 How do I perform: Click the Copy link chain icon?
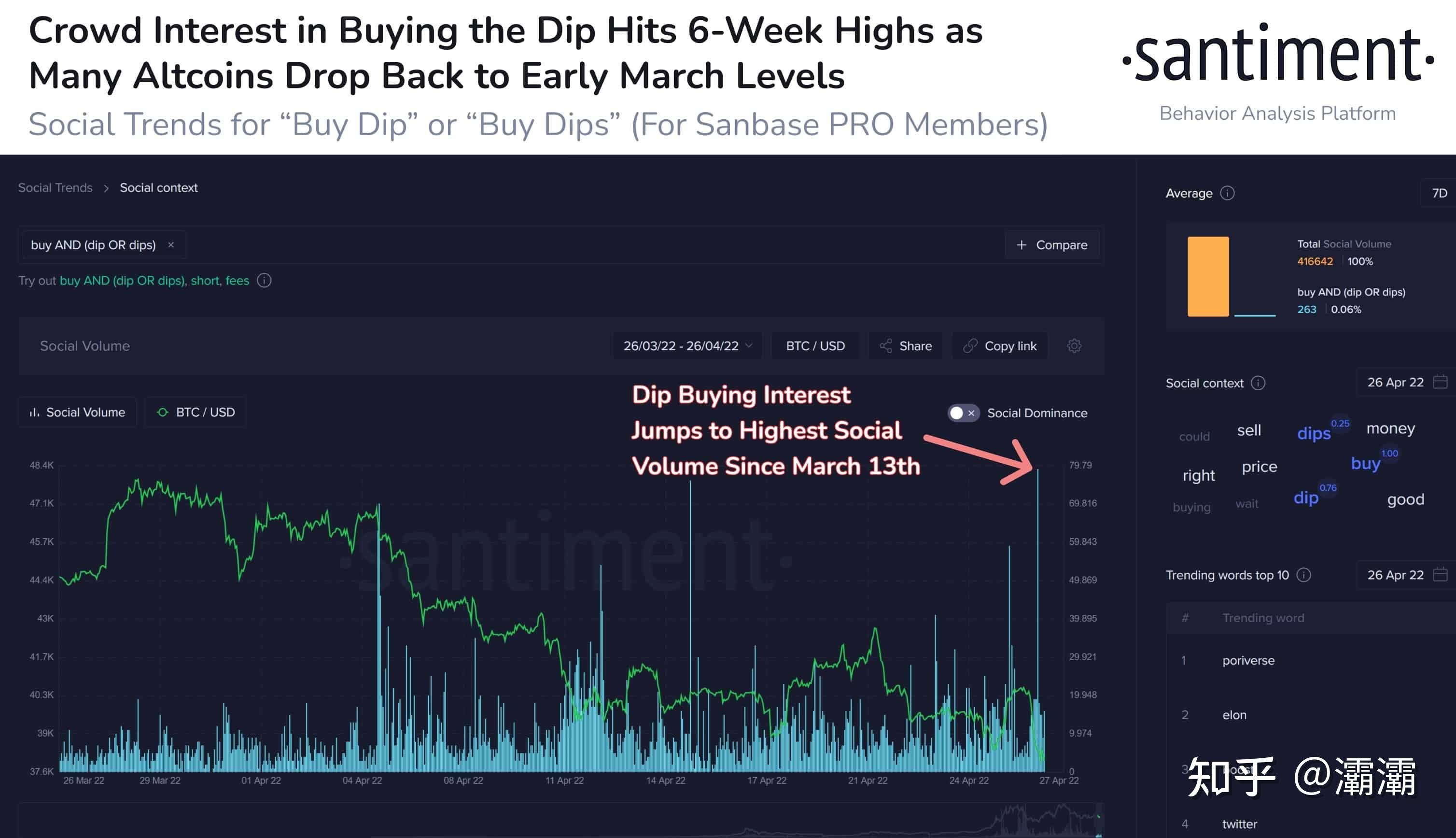tap(970, 346)
